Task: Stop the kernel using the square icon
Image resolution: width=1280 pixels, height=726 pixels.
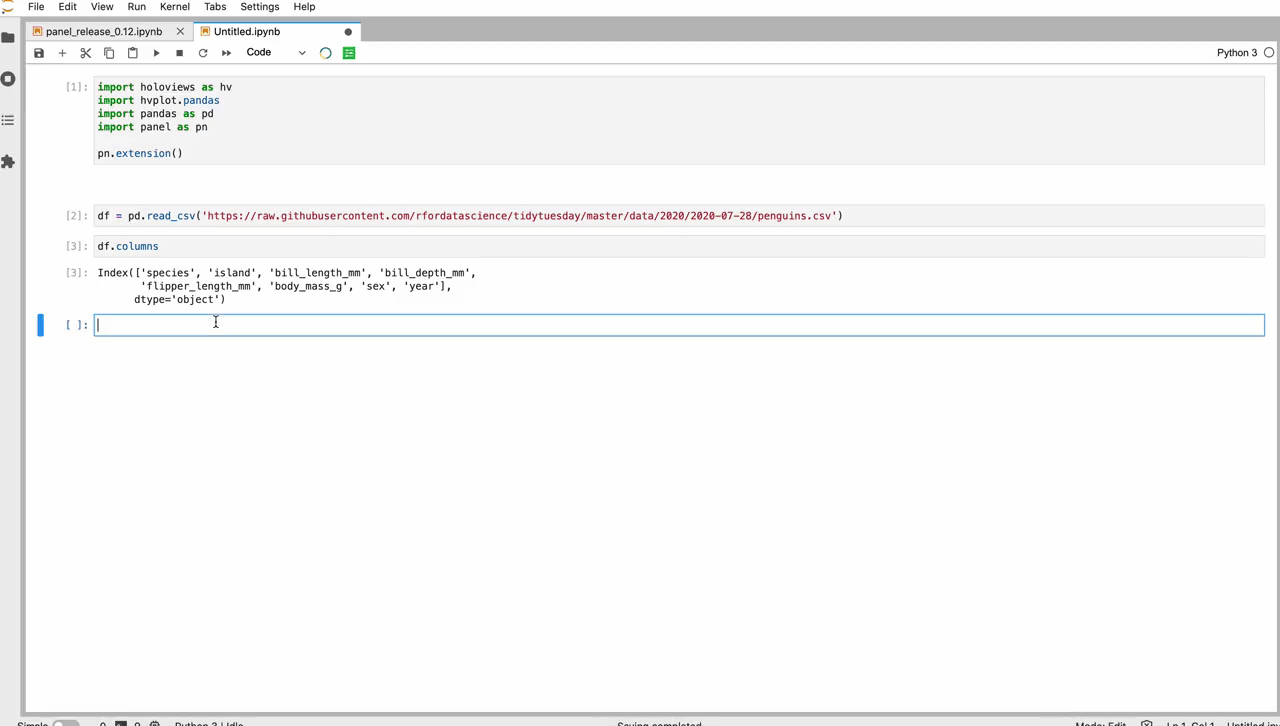Action: tap(179, 53)
